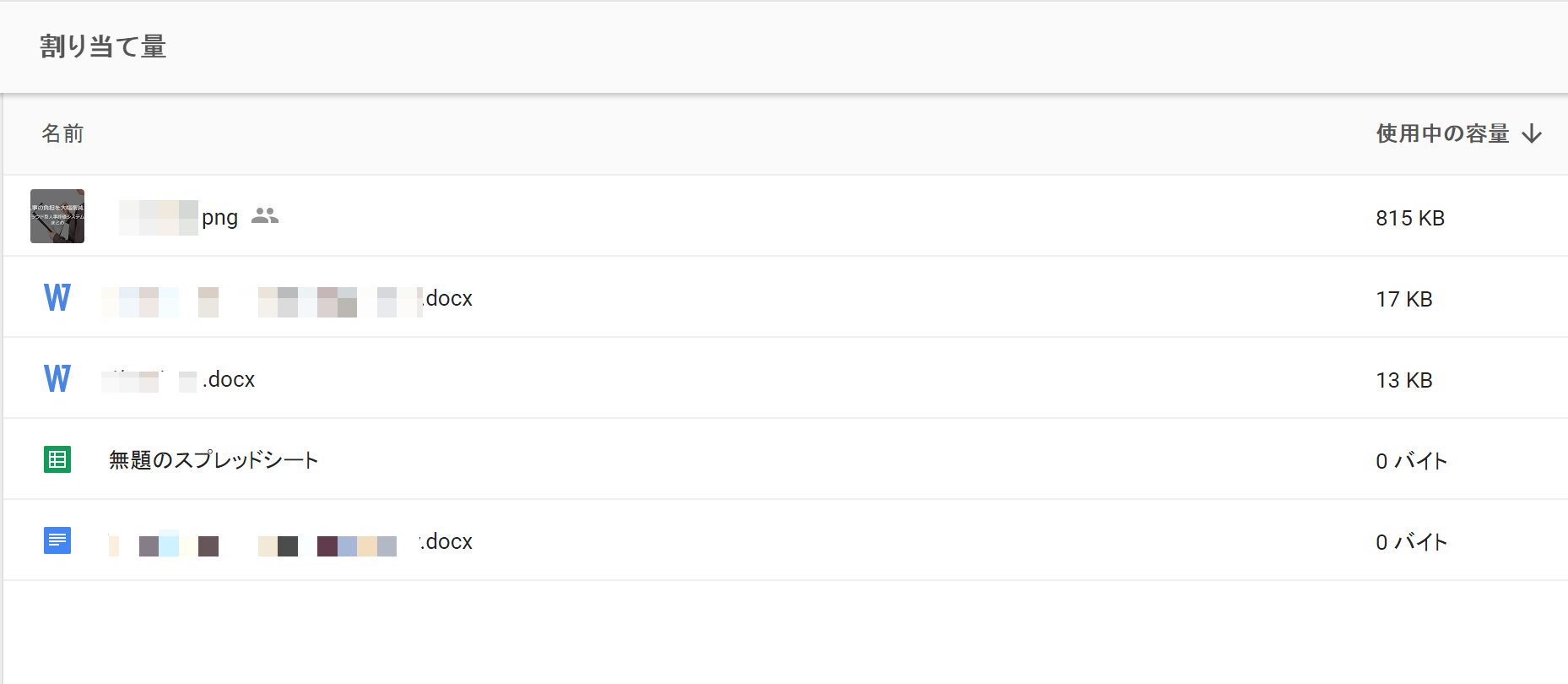
Task: Select the png file name
Action: 179,218
